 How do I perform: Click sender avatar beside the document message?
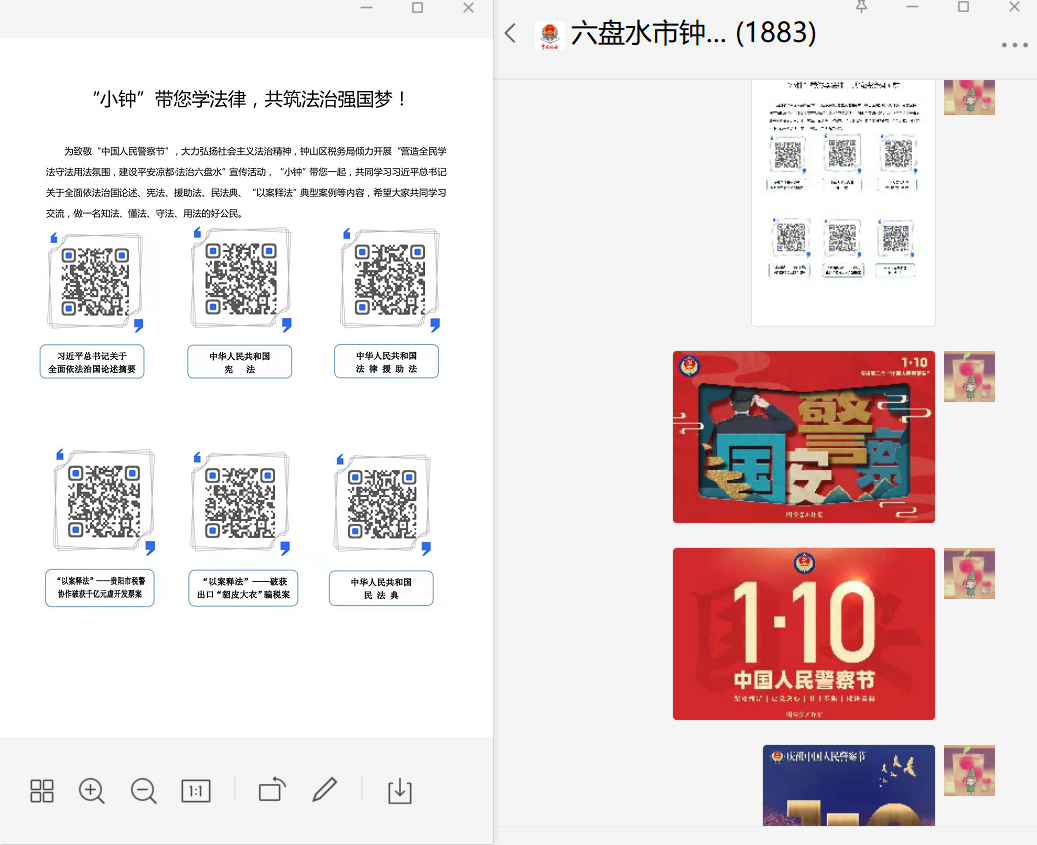pyautogui.click(x=969, y=97)
